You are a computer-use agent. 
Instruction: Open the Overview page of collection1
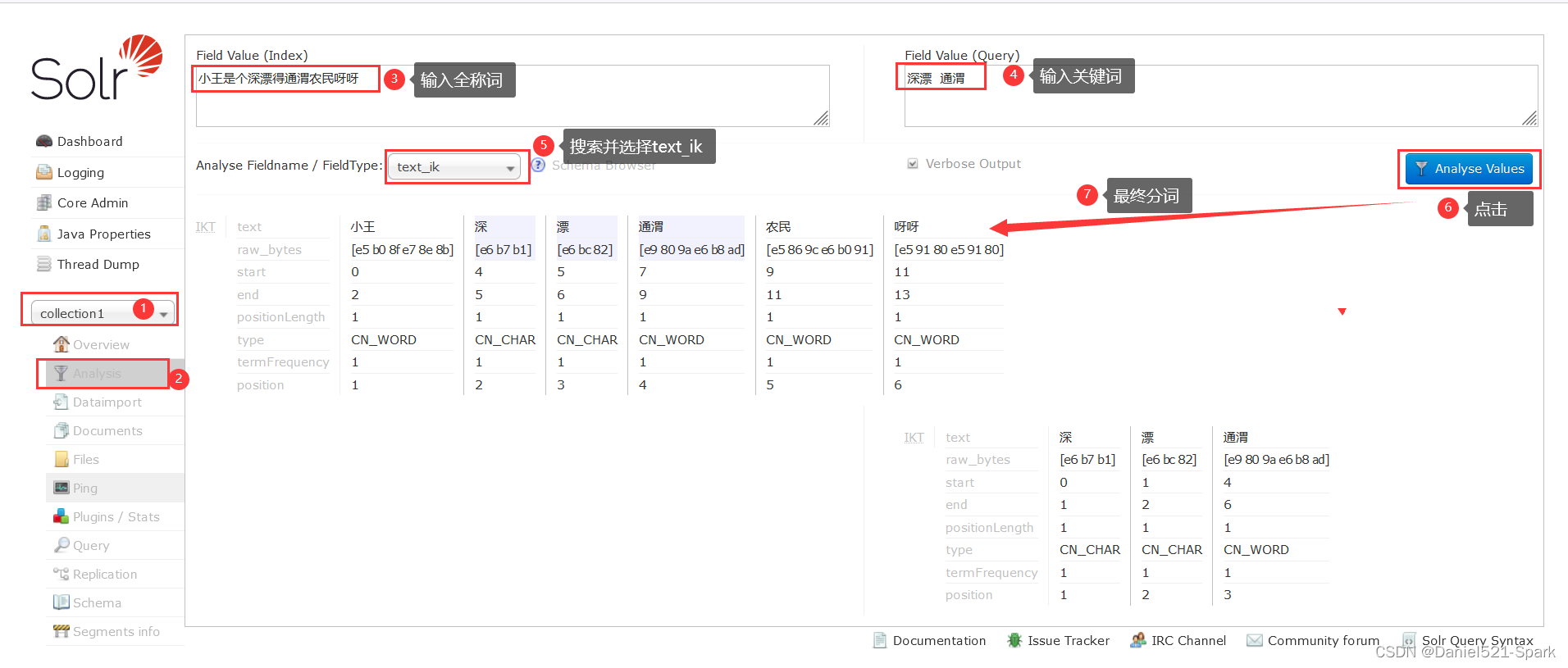pos(101,344)
